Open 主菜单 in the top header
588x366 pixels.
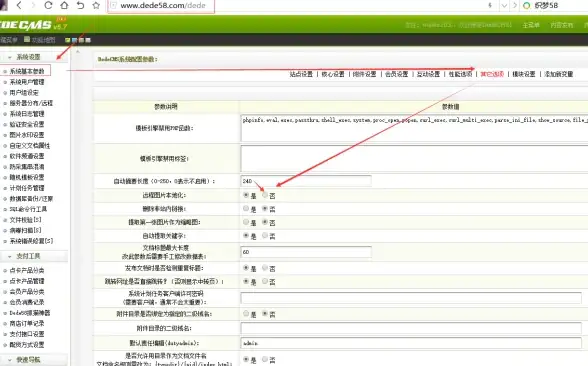(x=531, y=25)
